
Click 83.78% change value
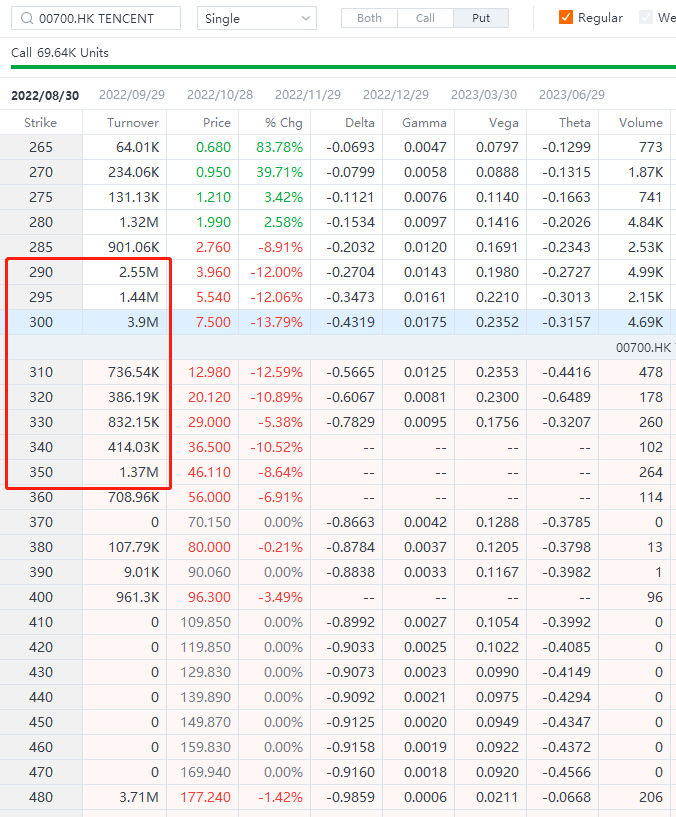(x=279, y=147)
